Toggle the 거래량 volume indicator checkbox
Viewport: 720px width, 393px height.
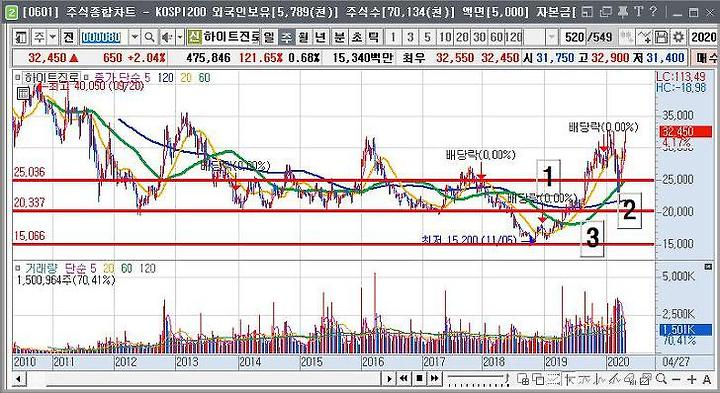tap(18, 268)
